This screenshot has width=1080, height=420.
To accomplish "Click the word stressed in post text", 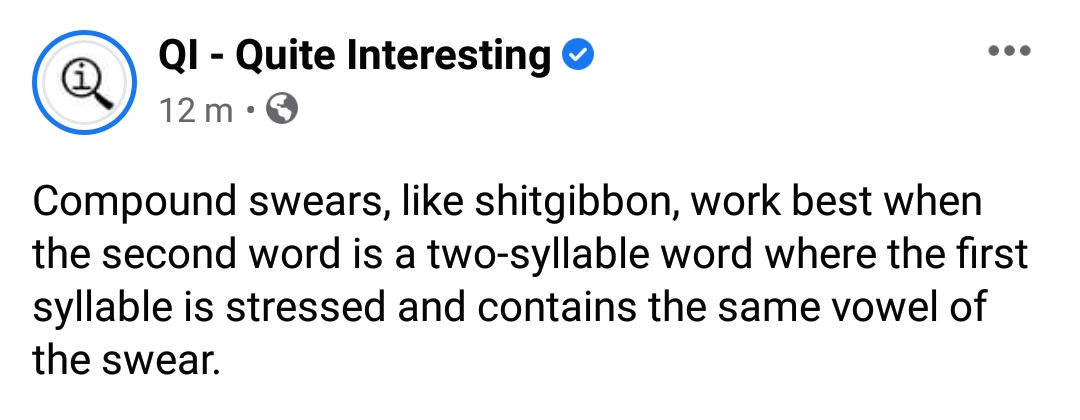I will pyautogui.click(x=306, y=307).
